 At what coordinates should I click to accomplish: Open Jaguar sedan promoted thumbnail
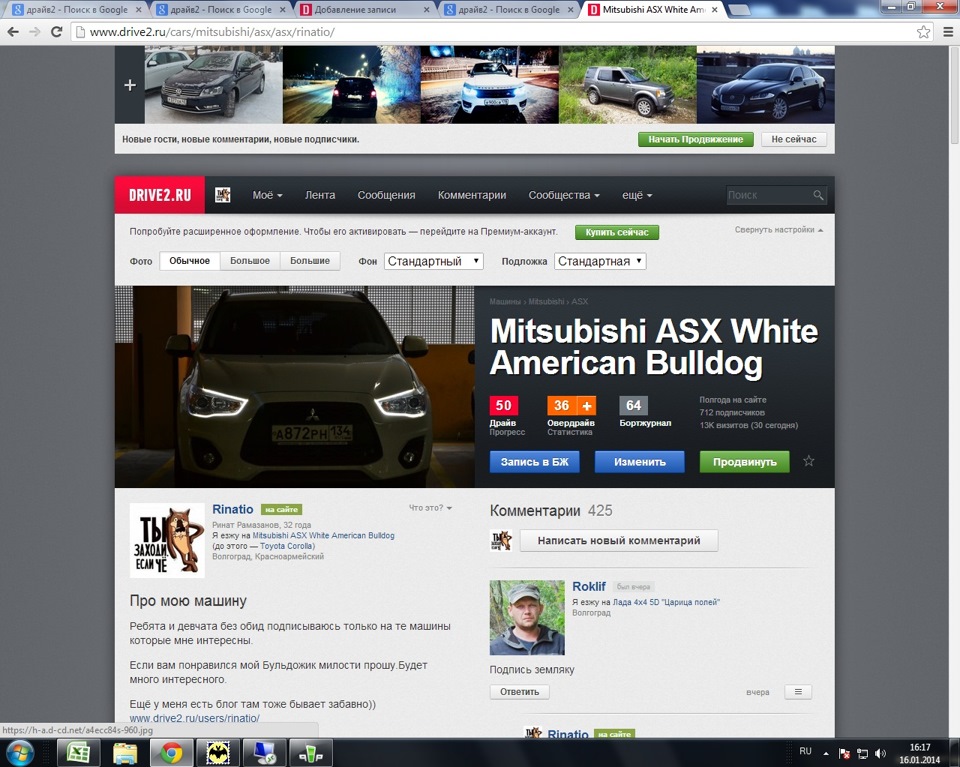765,85
